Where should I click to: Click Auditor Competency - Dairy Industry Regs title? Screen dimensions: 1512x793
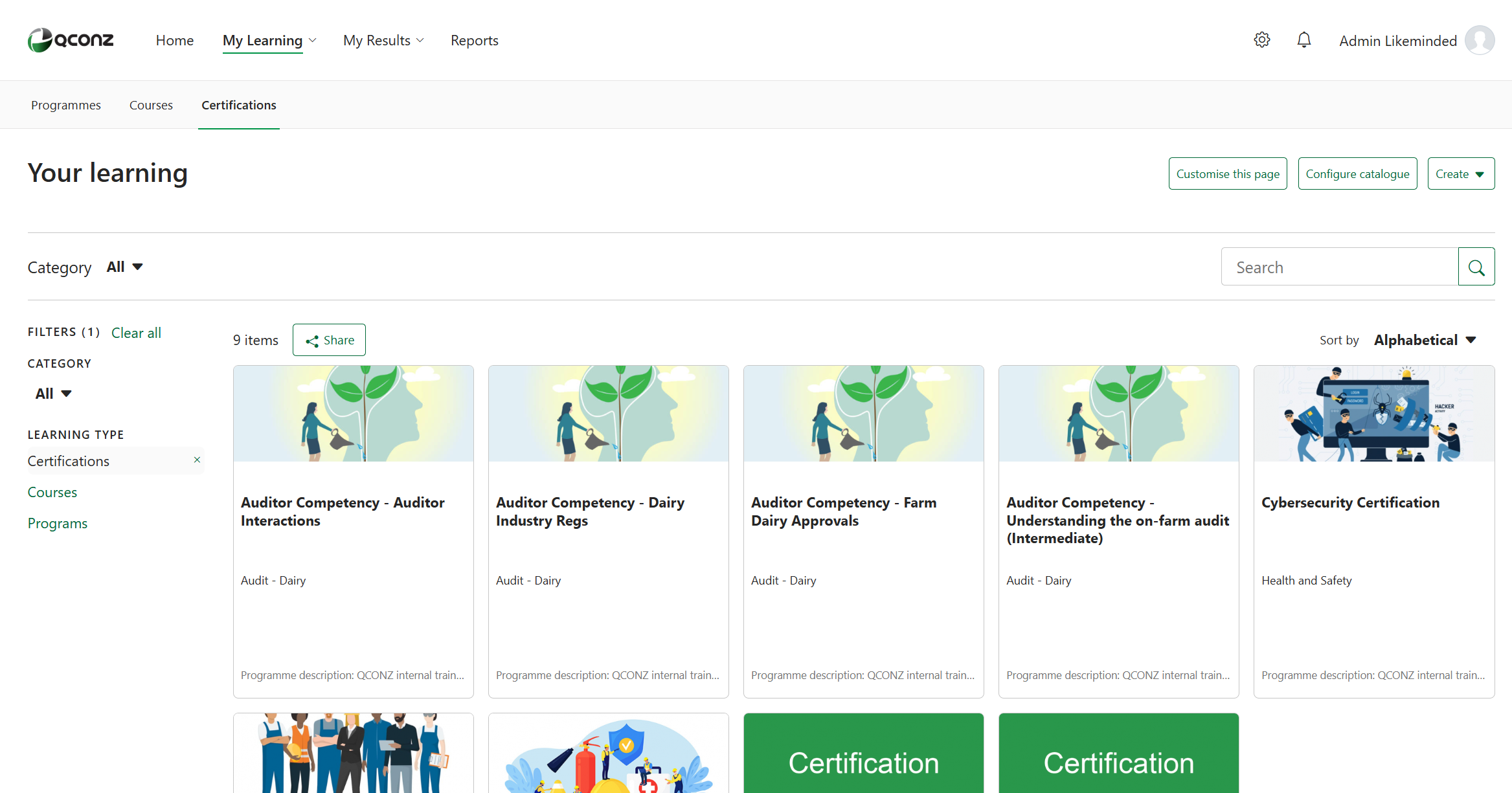(x=590, y=511)
